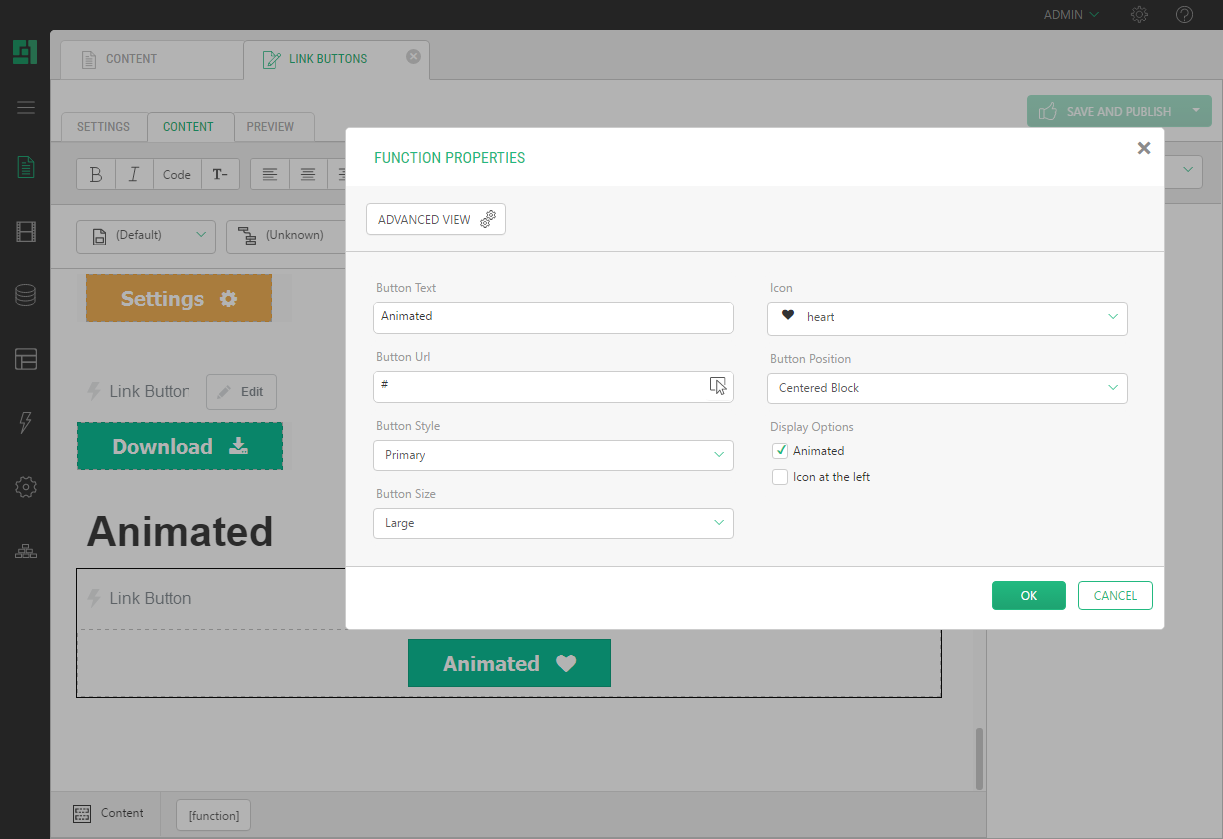Open the Functions lightning bolt icon
The image size is (1223, 839).
coord(26,423)
